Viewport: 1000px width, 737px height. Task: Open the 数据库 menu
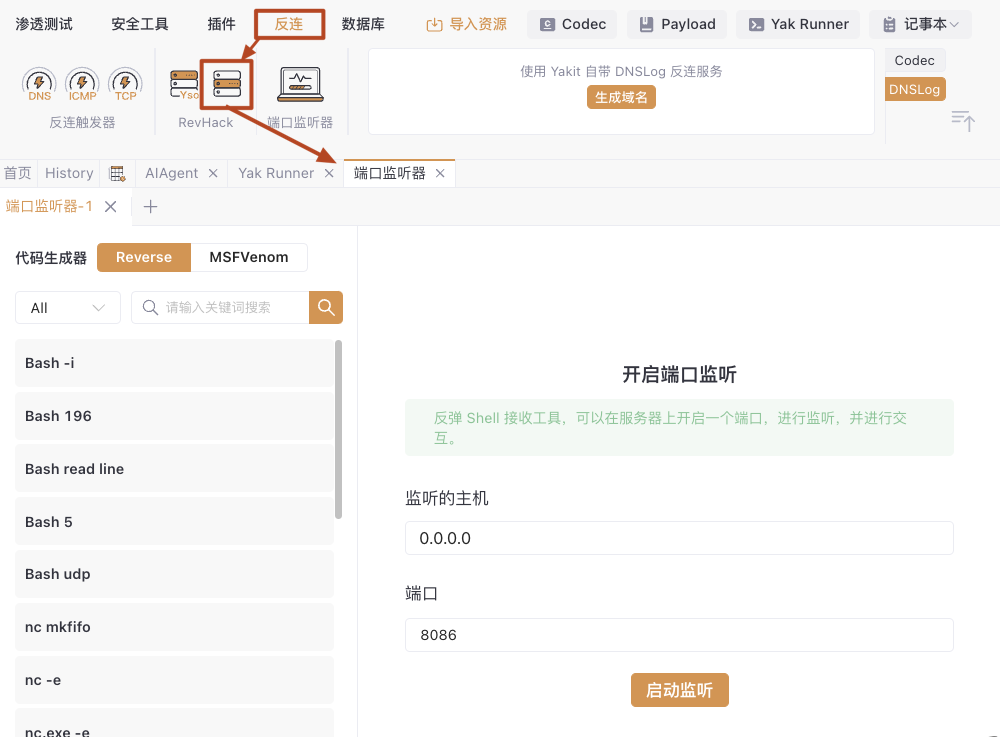[x=363, y=24]
